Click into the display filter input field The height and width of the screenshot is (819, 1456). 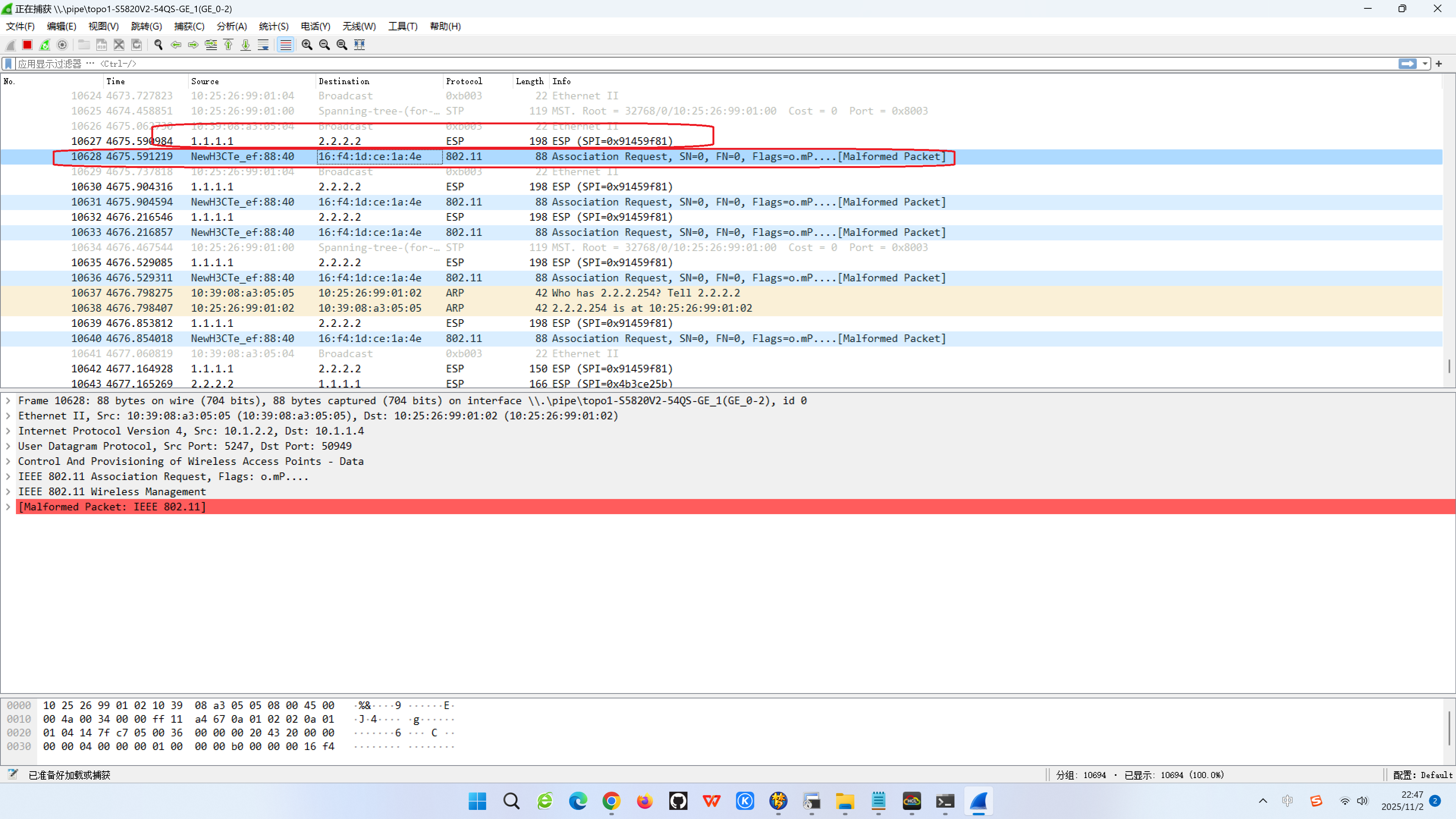pos(678,64)
